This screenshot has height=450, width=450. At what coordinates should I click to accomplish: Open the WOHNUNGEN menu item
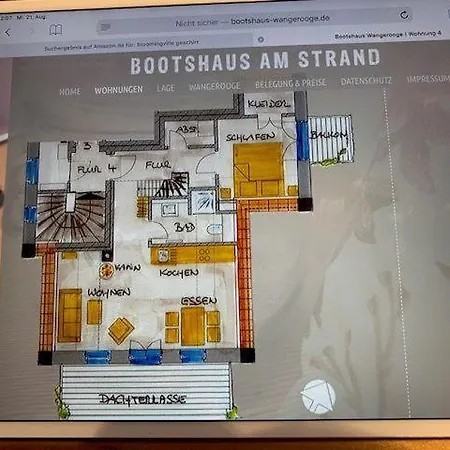(x=119, y=90)
